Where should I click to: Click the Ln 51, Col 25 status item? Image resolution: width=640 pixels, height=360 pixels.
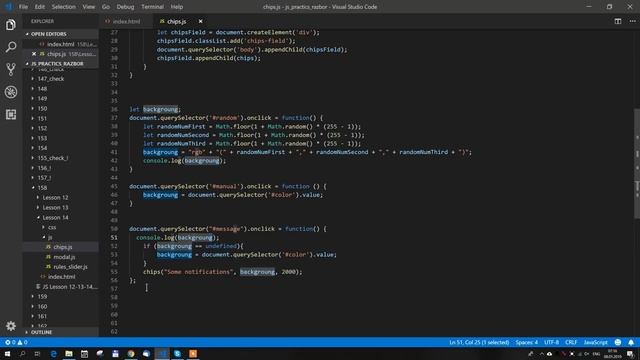click(479, 342)
